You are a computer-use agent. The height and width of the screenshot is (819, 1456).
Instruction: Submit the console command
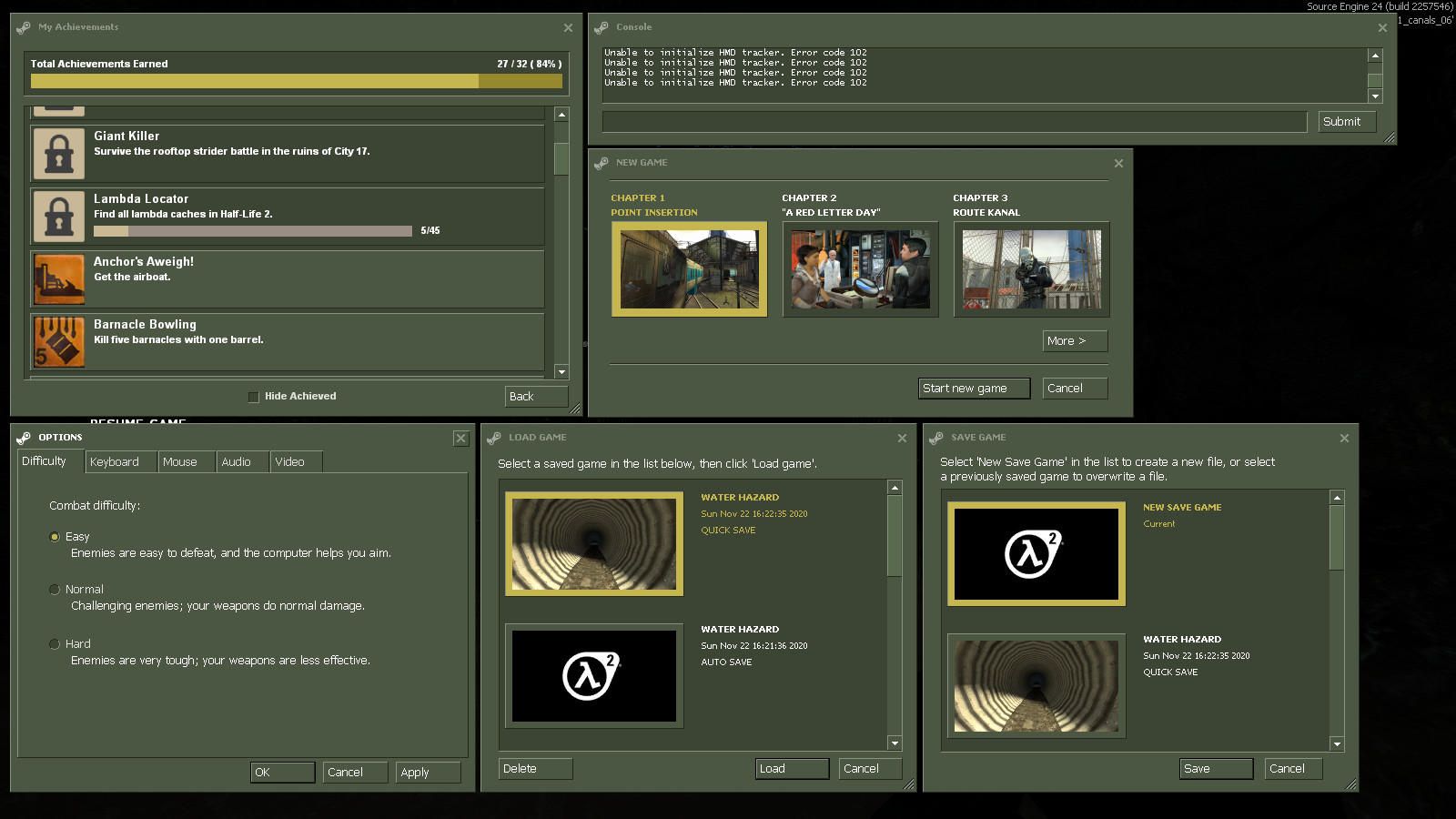point(1347,121)
